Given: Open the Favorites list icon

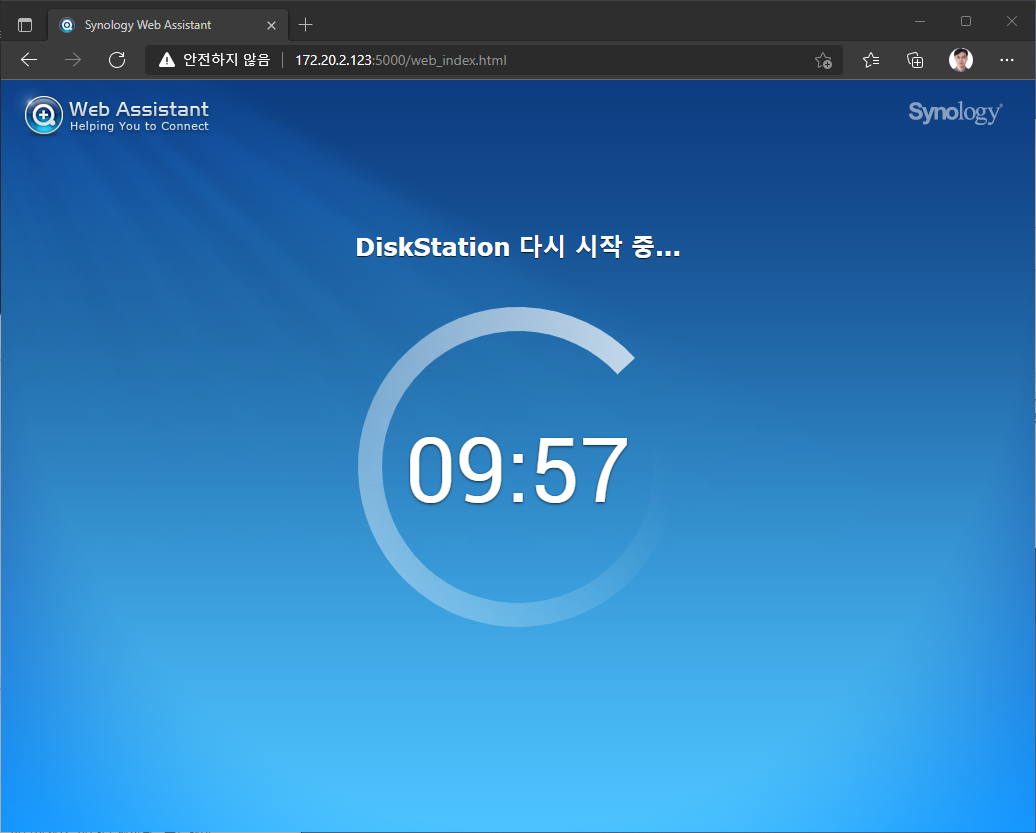Looking at the screenshot, I should click(x=871, y=60).
